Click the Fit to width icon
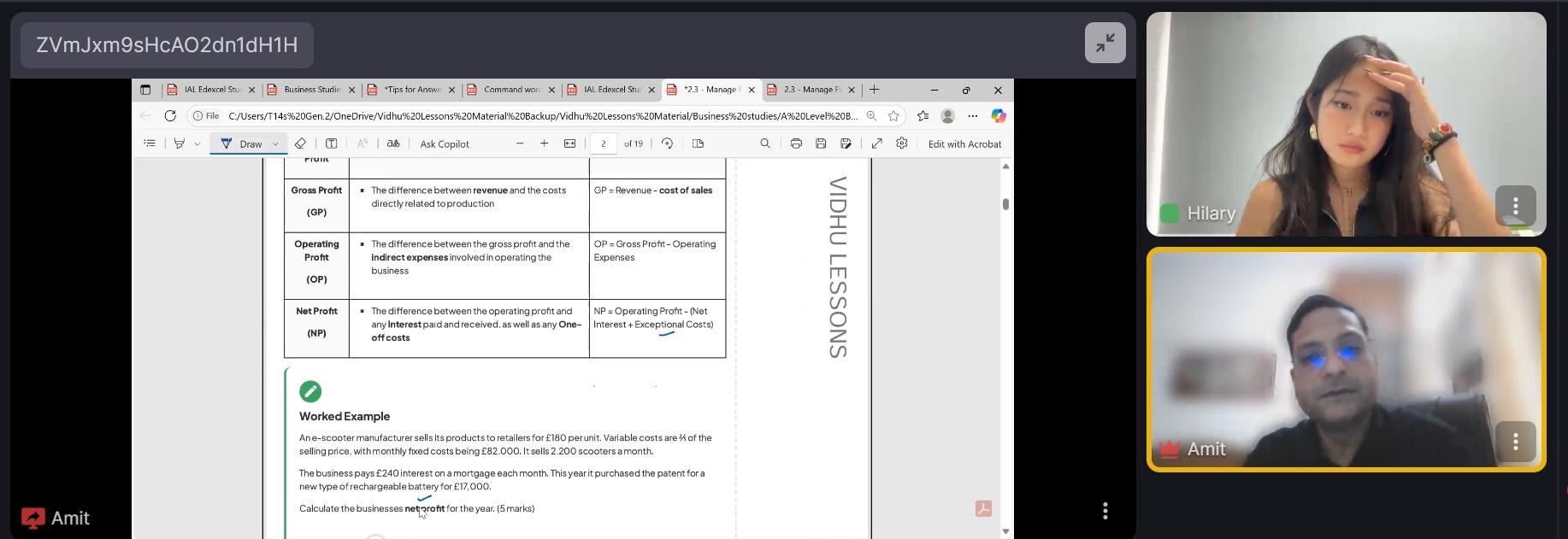1568x539 pixels. click(570, 144)
